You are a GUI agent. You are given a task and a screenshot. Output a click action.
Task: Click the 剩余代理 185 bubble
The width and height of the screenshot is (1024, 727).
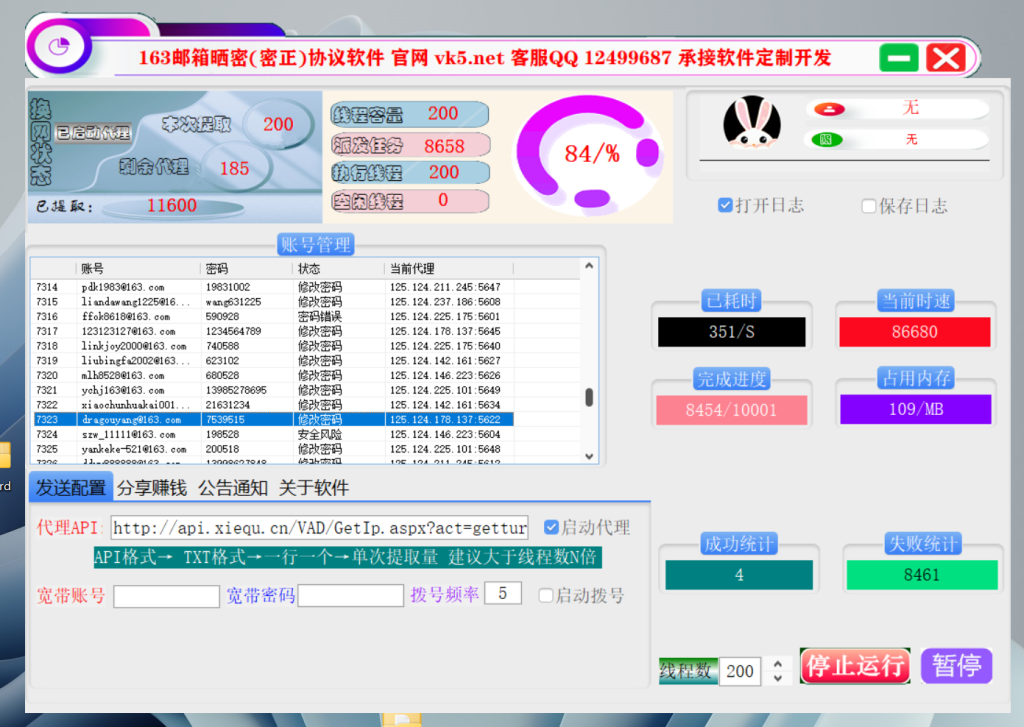click(x=235, y=169)
